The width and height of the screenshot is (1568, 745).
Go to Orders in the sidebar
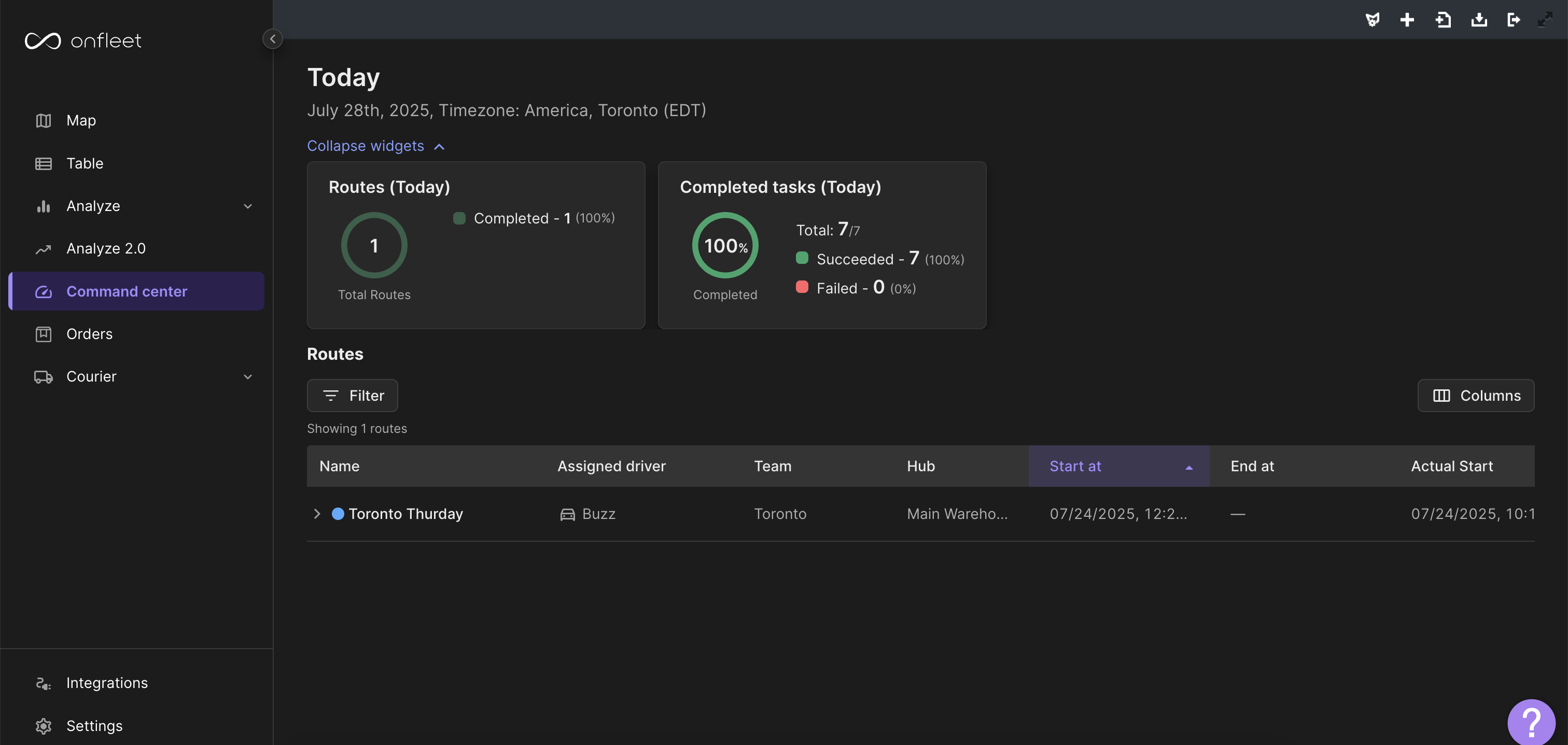coord(89,334)
